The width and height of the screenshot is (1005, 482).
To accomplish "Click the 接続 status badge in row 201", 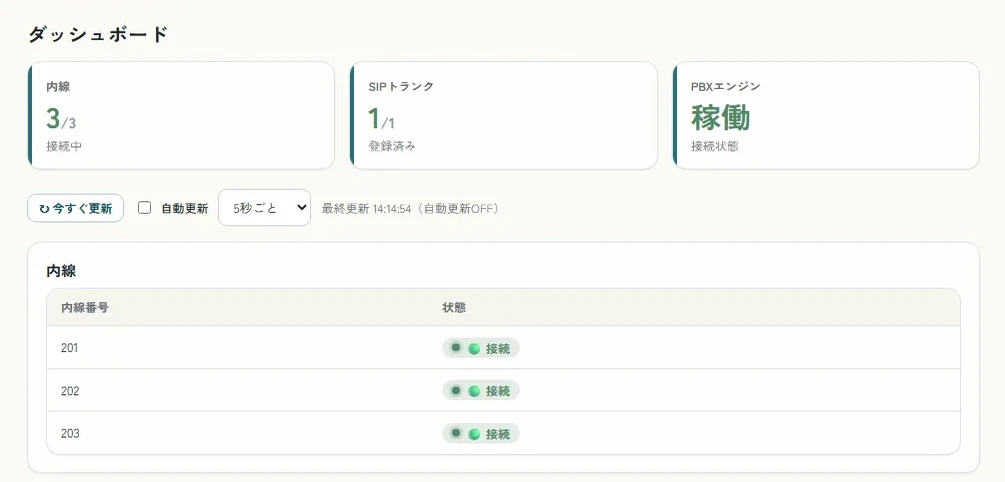I will (x=481, y=348).
